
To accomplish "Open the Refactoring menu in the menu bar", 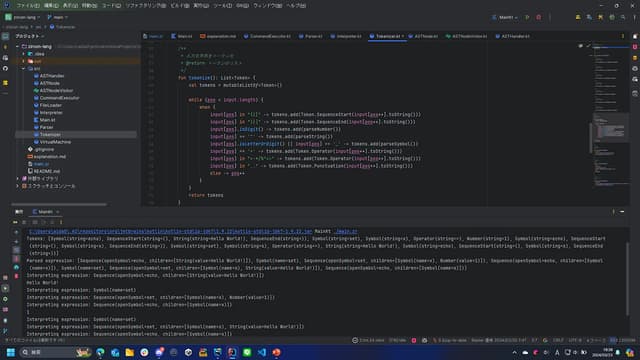I will [145, 6].
